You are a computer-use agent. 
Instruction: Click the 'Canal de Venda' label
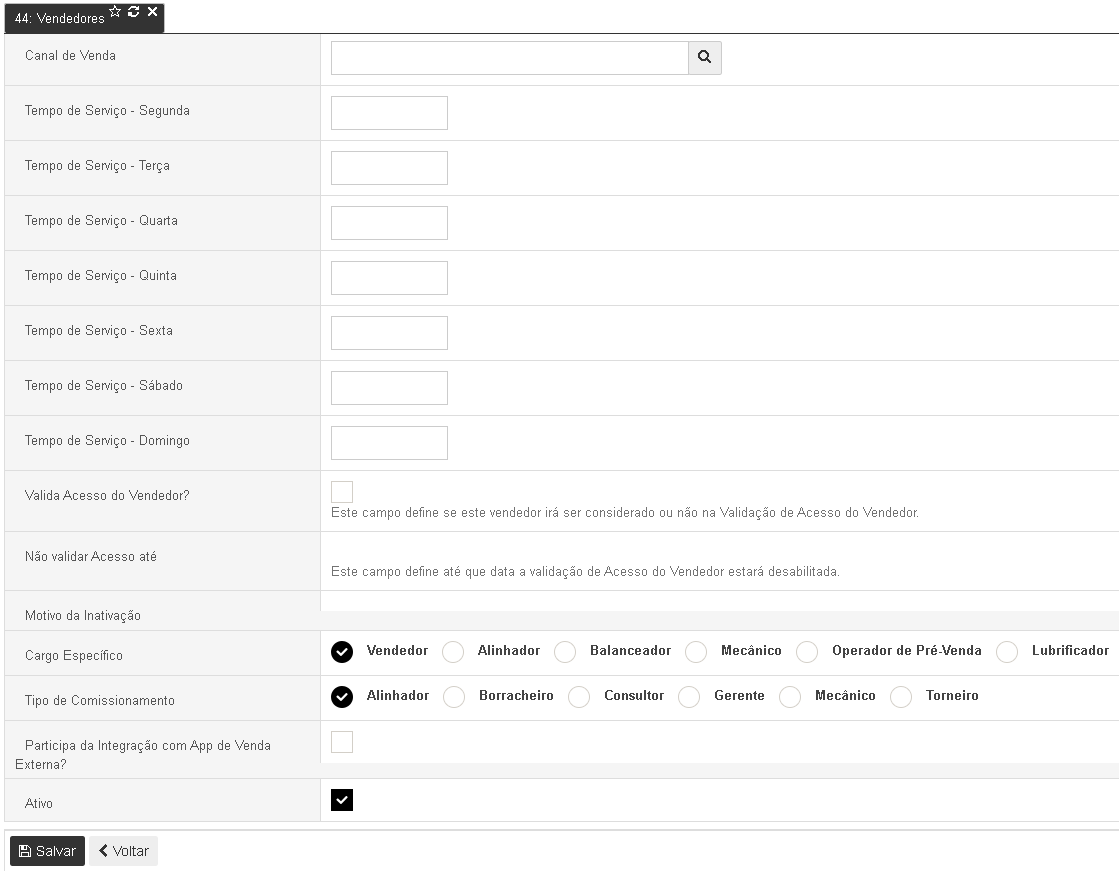70,55
